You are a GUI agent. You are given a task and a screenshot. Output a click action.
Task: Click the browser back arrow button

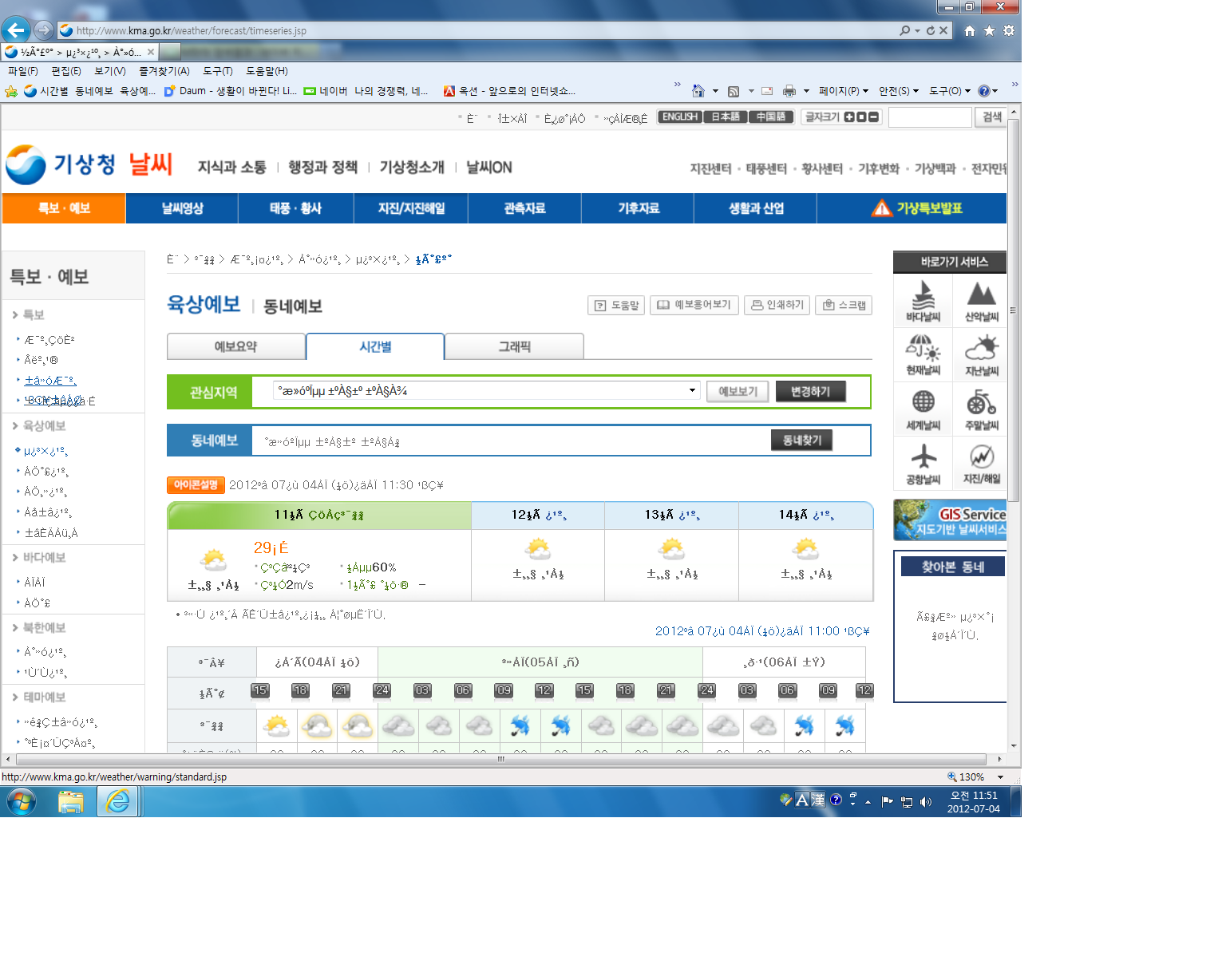coord(15,30)
